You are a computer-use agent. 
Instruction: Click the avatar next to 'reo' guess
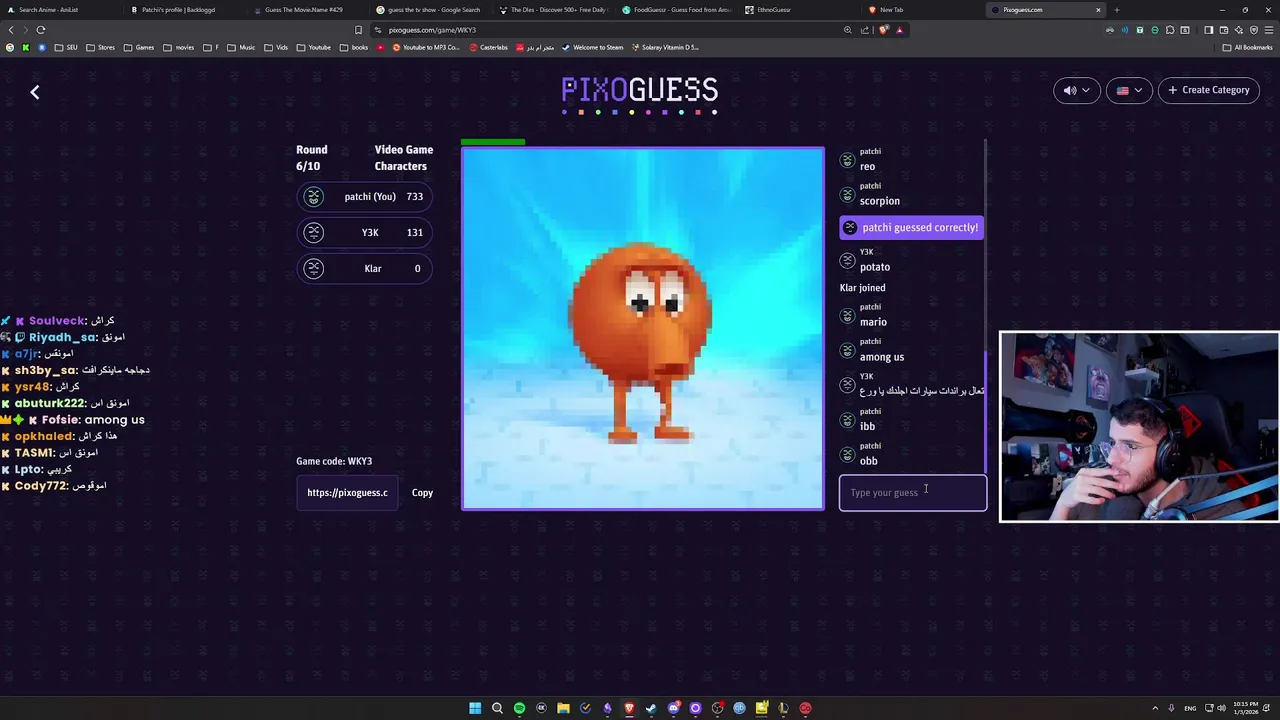tap(848, 160)
